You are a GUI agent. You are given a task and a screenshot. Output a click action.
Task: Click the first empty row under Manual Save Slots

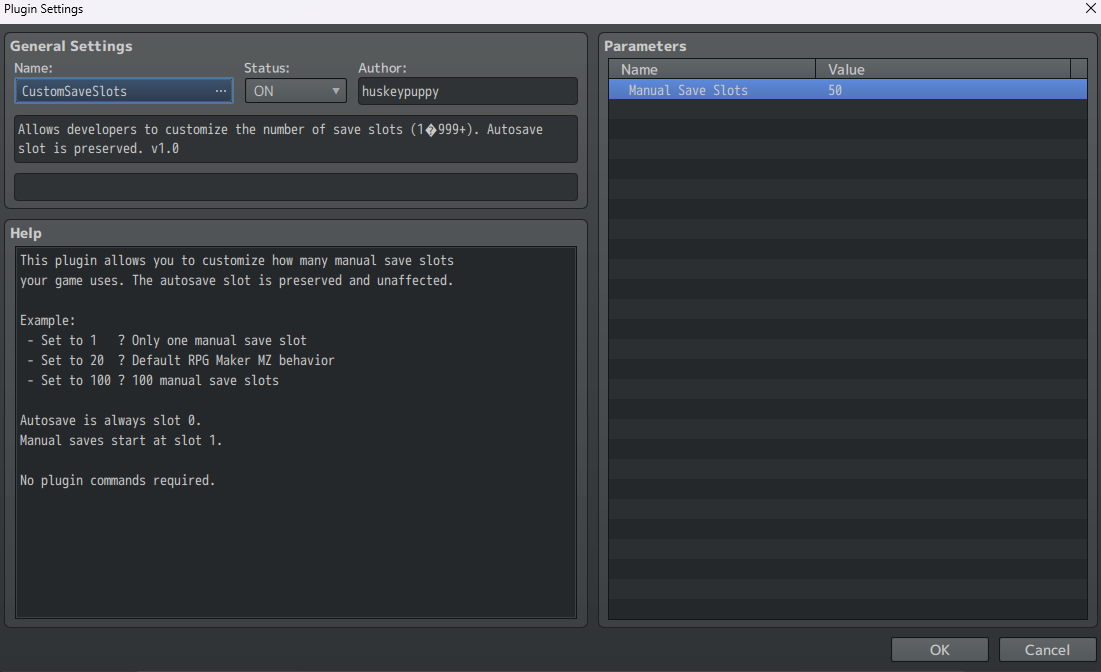click(847, 109)
